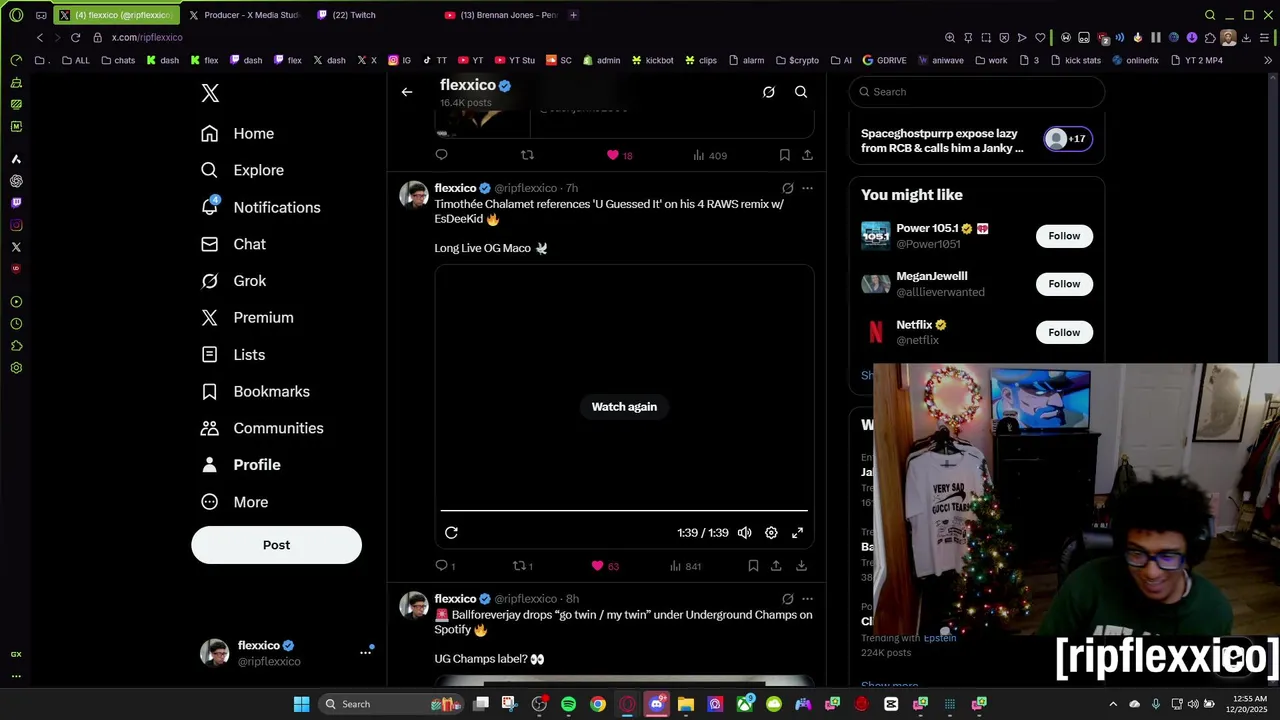Screen dimensions: 1280x720
Task: Expand the More menu in sidebar
Action: pos(235,502)
